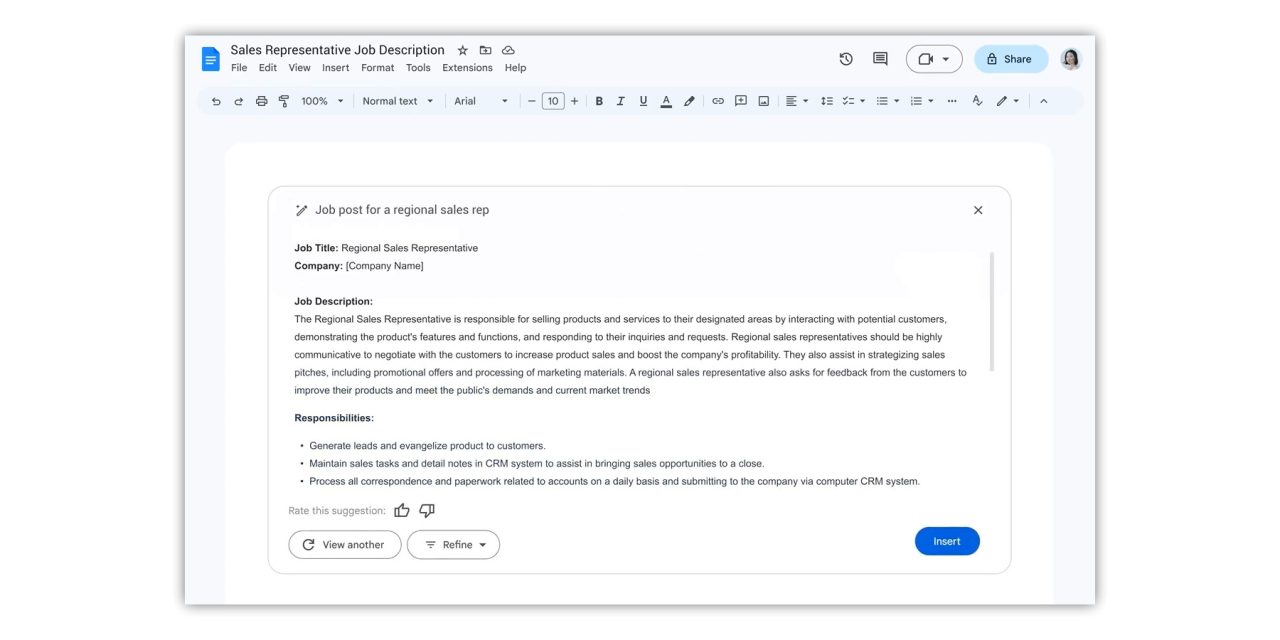Star this document as favorite
Image resolution: width=1280 pixels, height=640 pixels.
[462, 50]
